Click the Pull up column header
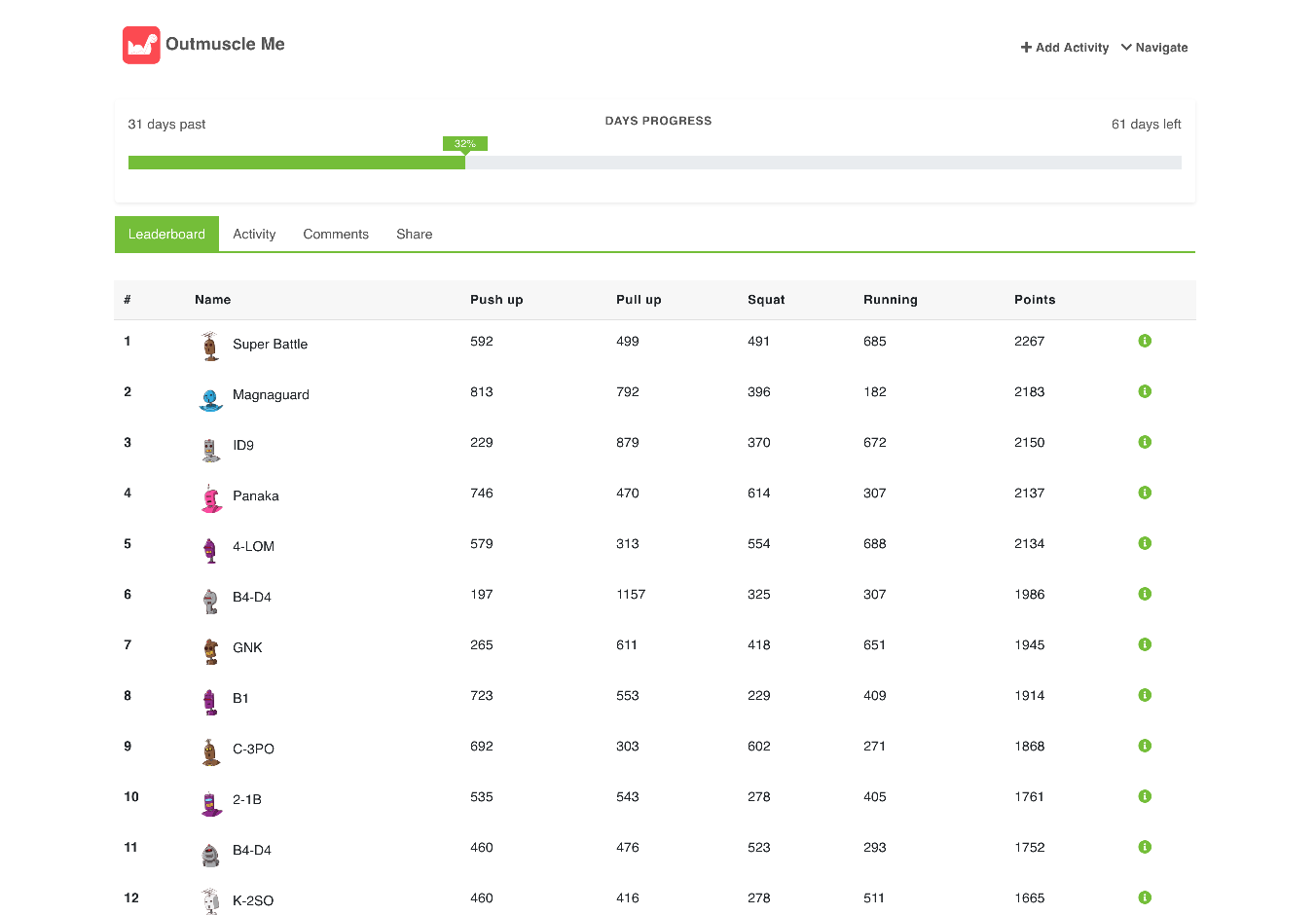1316x915 pixels. (x=639, y=300)
